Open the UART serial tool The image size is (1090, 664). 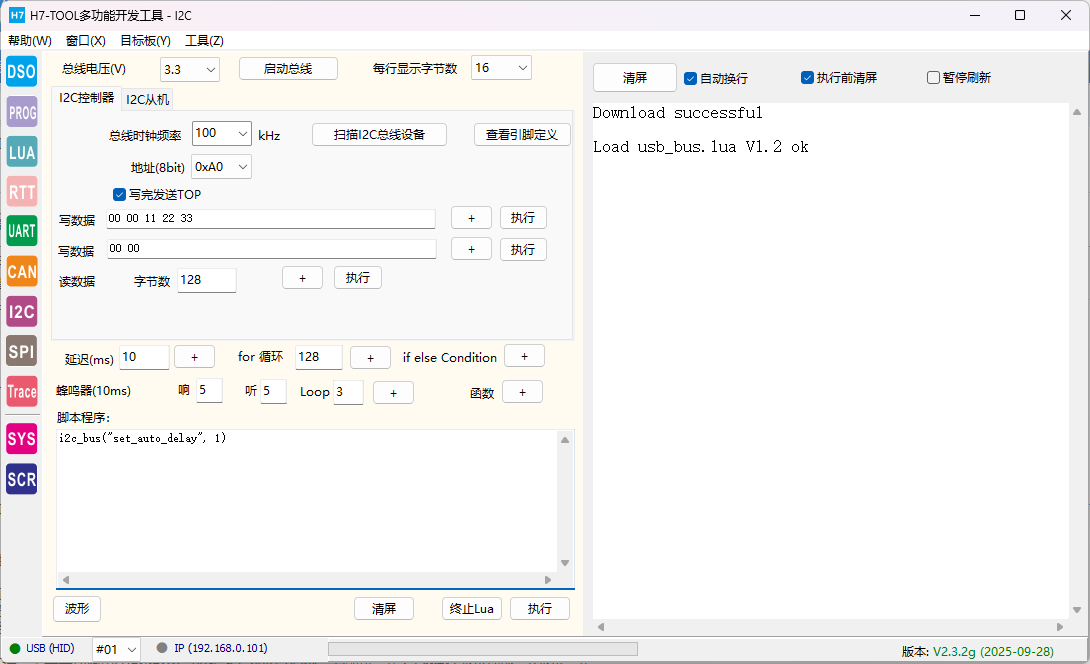pyautogui.click(x=21, y=231)
